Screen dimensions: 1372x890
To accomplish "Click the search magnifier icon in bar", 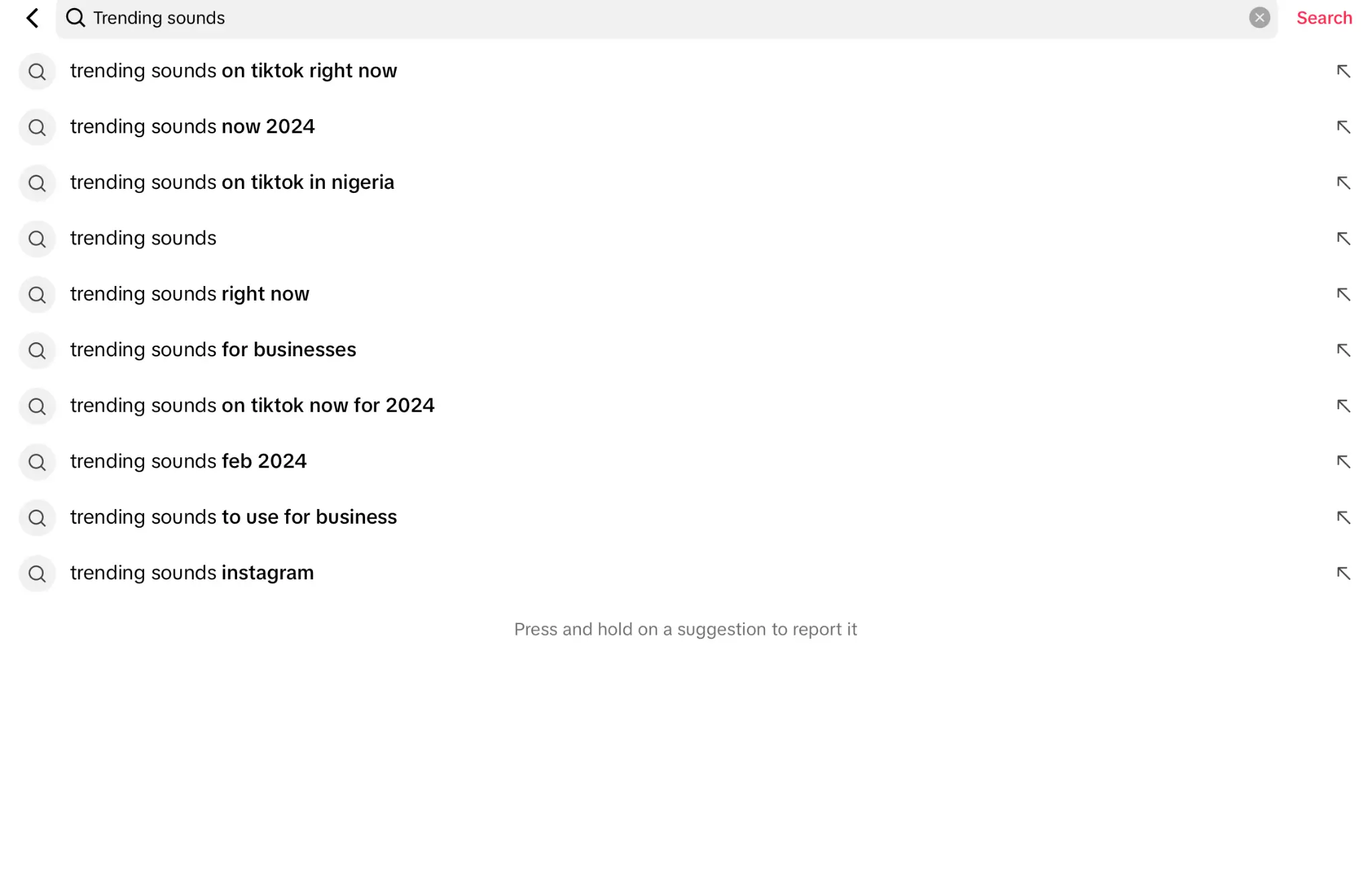I will [x=76, y=18].
